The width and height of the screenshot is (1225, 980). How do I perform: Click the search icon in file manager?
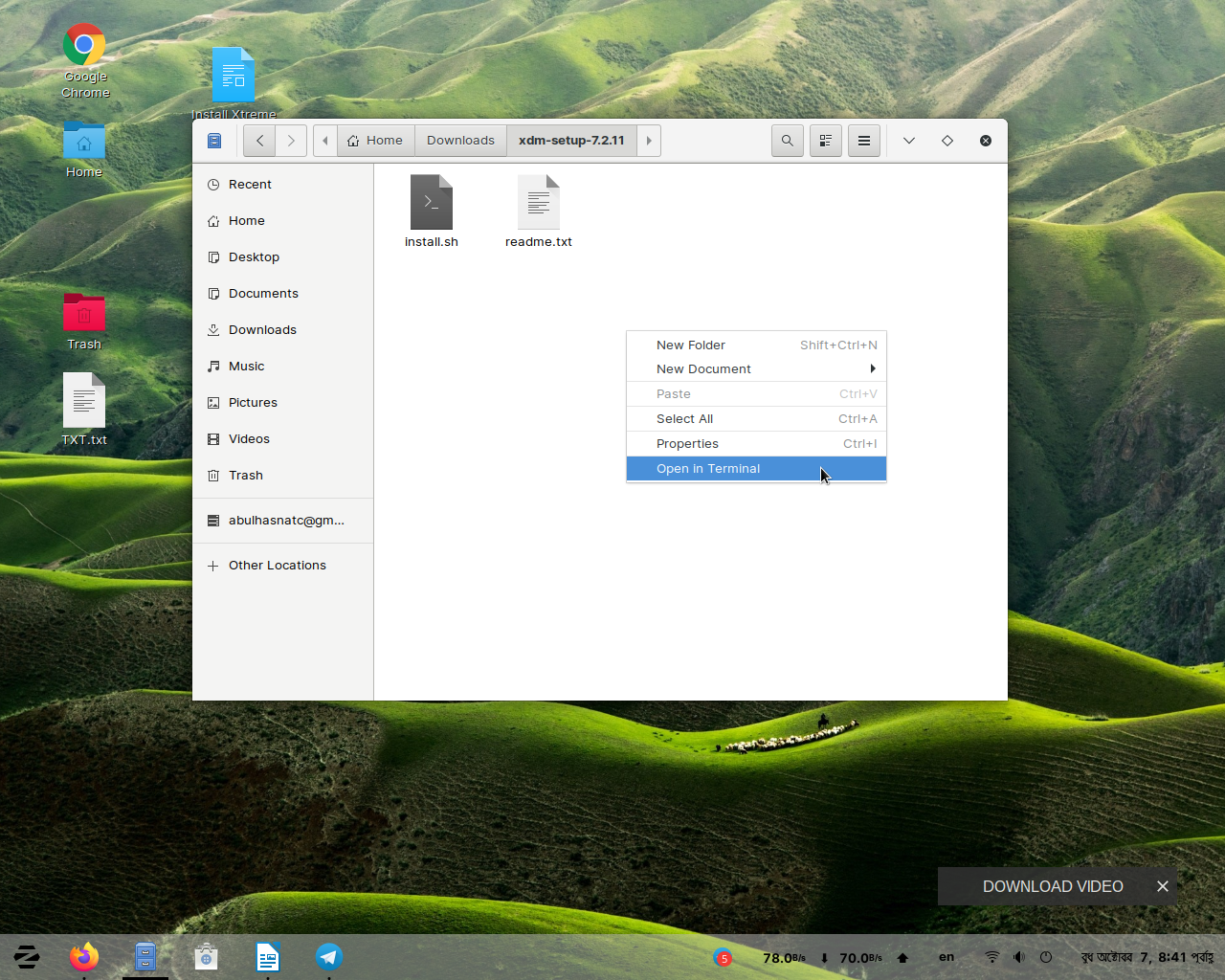[x=787, y=141]
